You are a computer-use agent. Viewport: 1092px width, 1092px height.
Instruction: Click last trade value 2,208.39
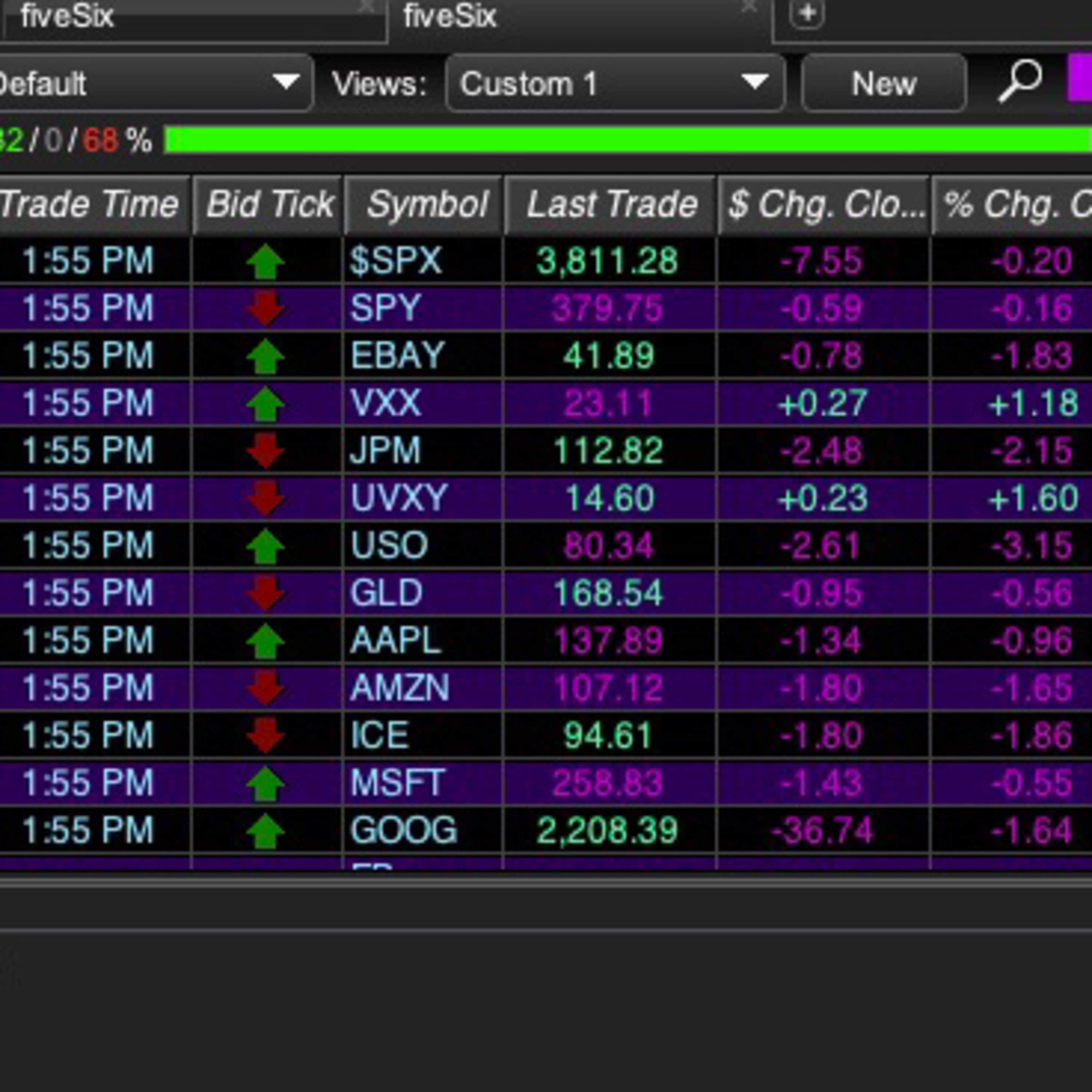(608, 831)
